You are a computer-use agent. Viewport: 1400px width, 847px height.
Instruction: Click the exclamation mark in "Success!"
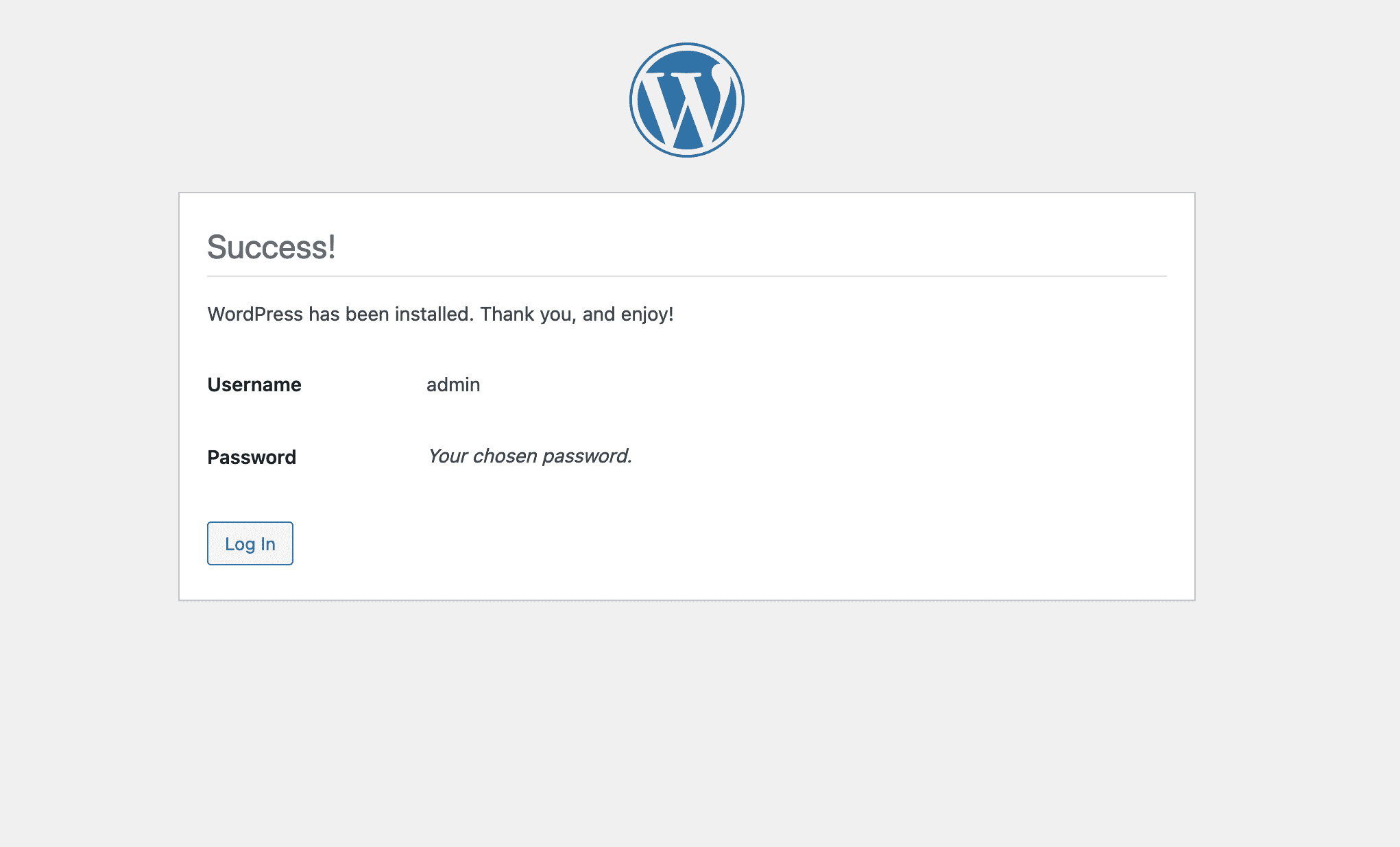click(332, 247)
